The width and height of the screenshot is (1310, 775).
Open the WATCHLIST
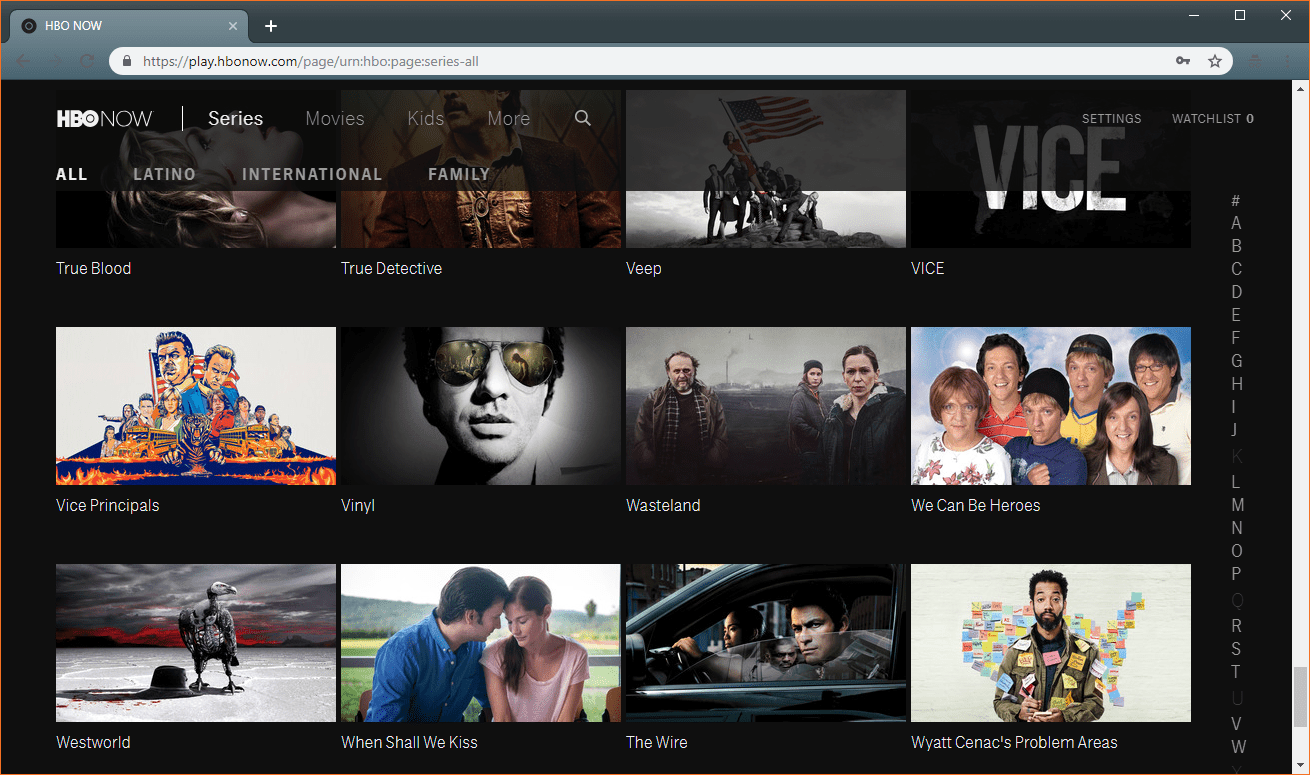[1212, 118]
